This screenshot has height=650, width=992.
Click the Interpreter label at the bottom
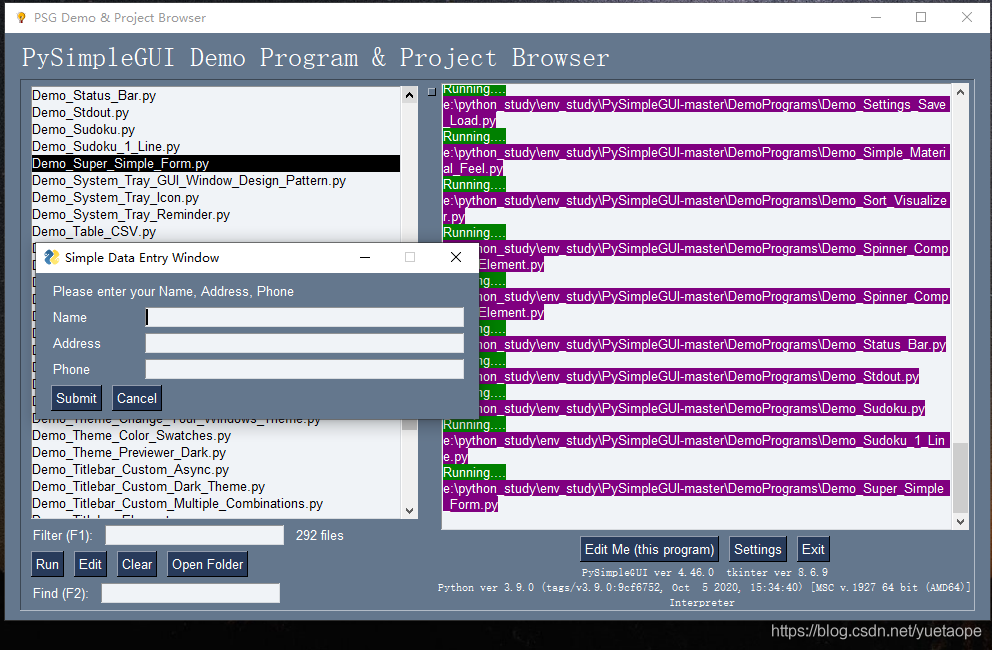click(702, 603)
